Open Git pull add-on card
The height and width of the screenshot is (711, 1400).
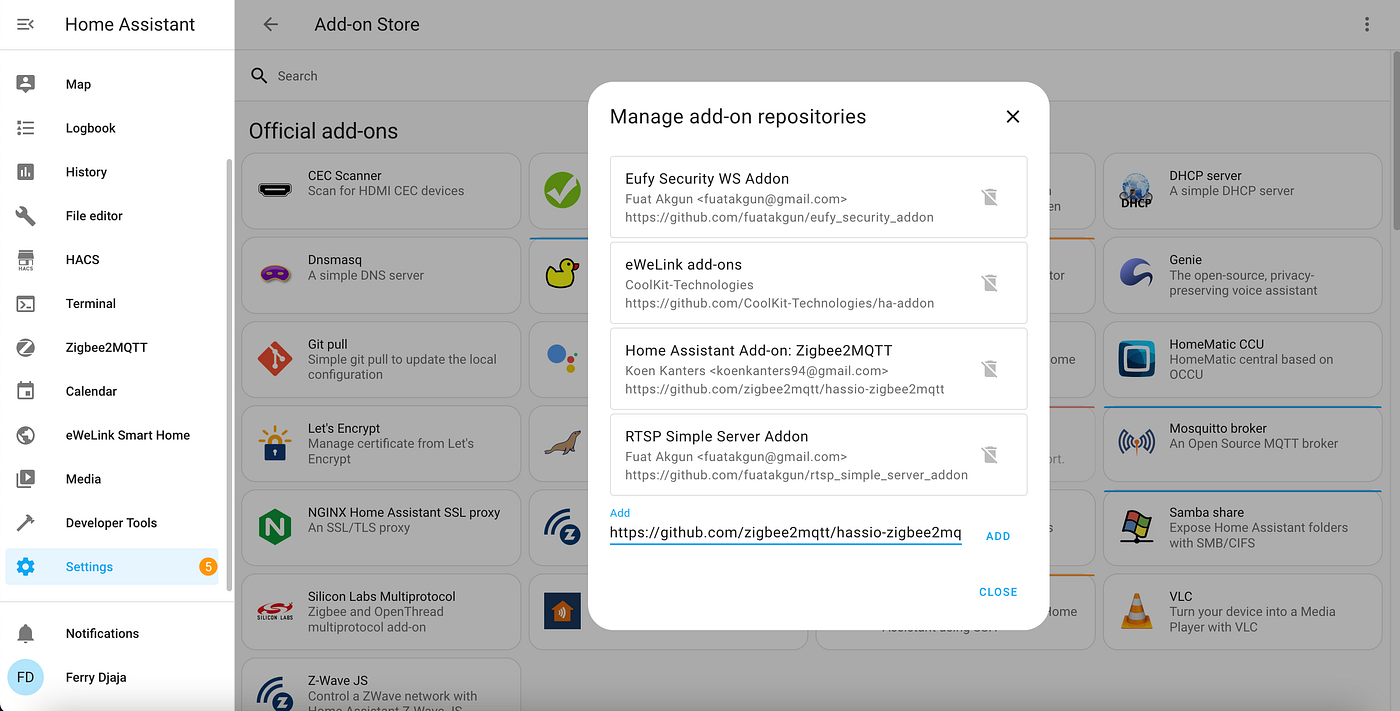381,359
